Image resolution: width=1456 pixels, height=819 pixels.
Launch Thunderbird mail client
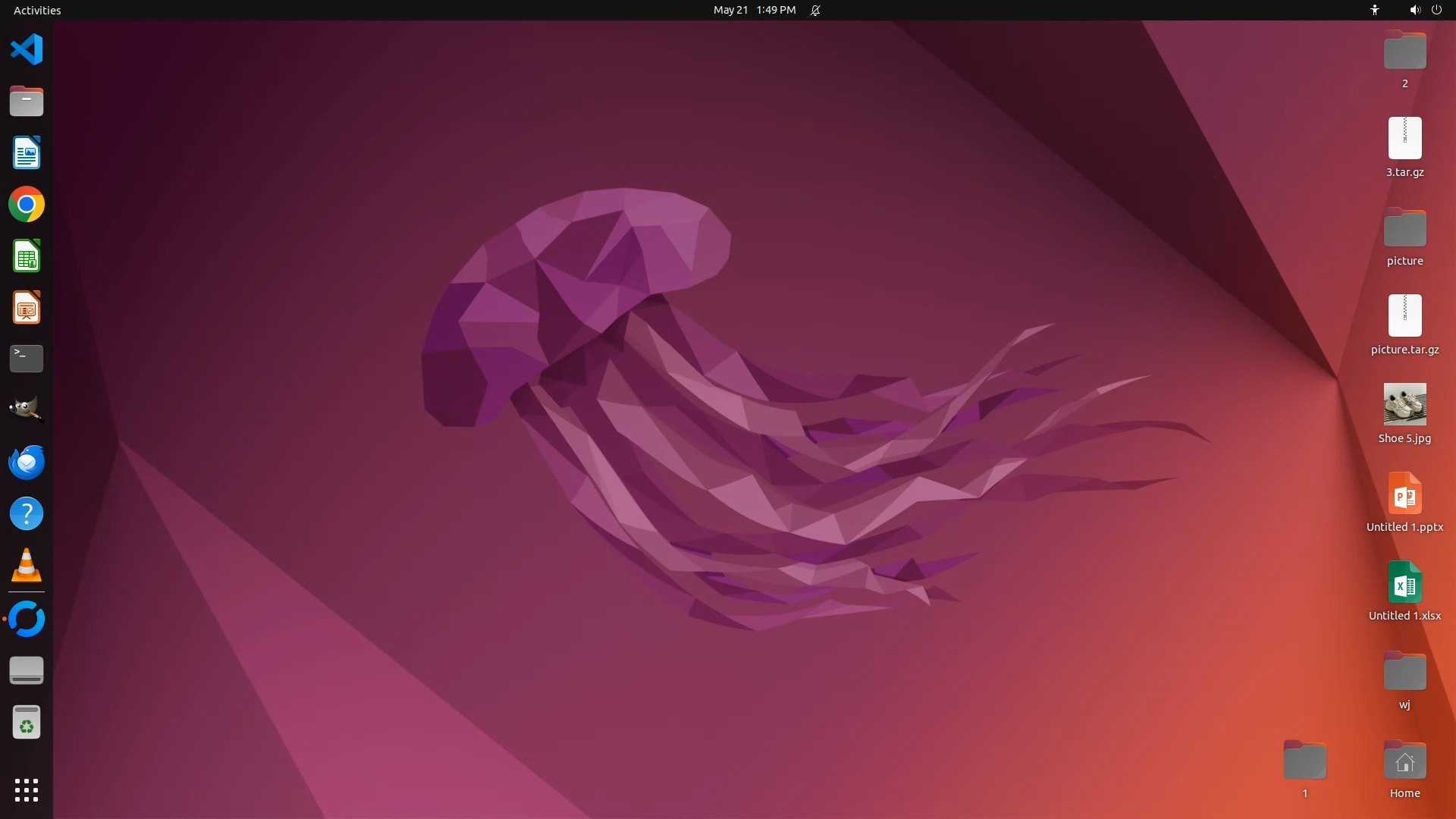(27, 462)
